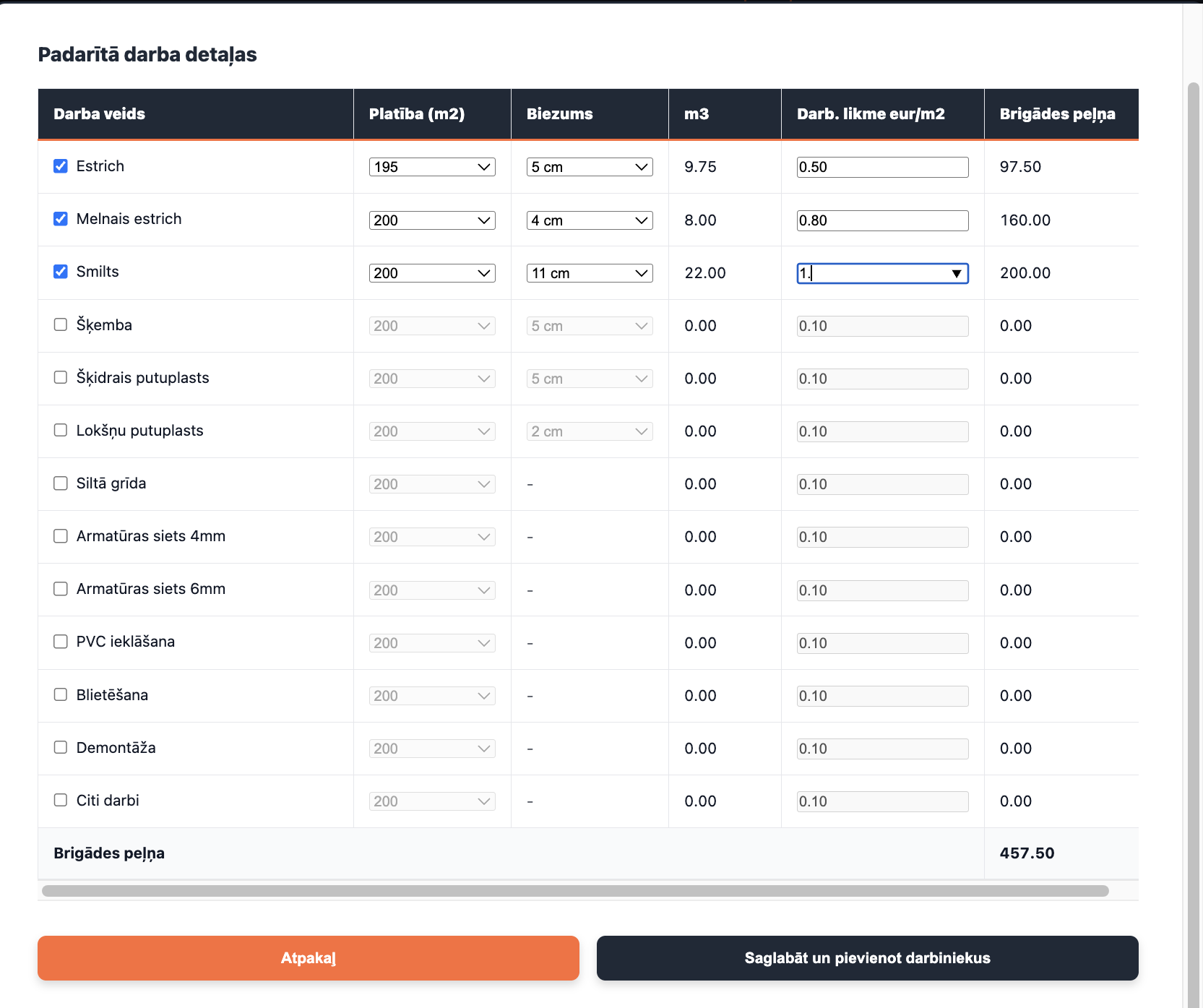Open Smilts area dropdown
The image size is (1203, 1008).
pyautogui.click(x=432, y=273)
